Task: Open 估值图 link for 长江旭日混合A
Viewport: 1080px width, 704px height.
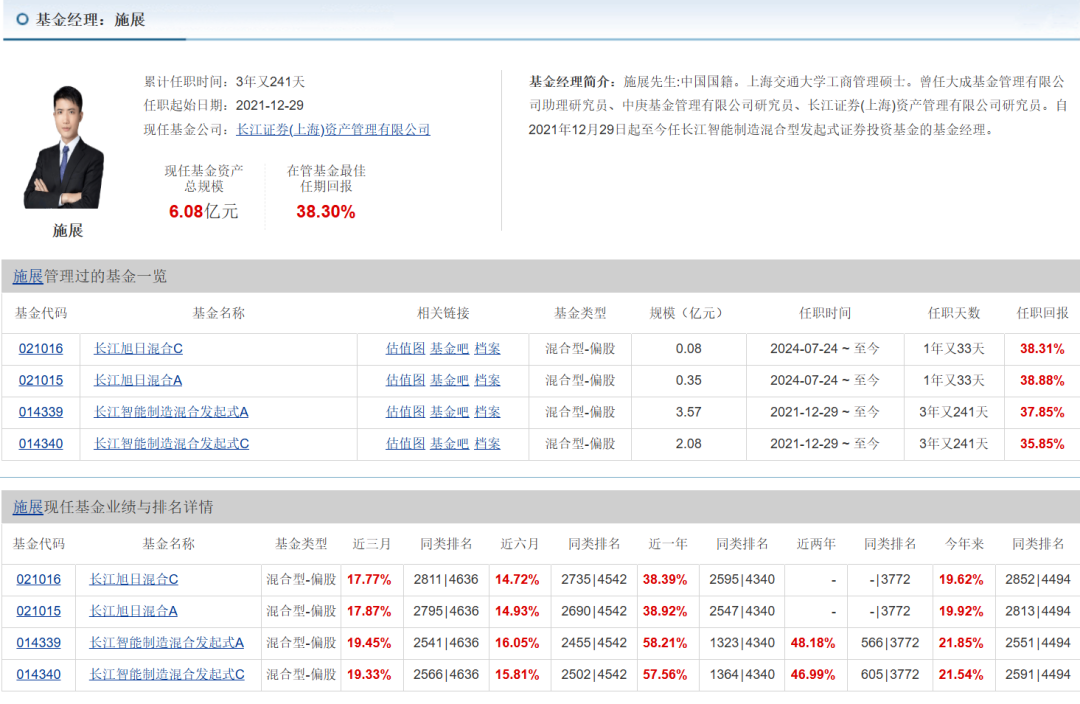Action: pos(405,380)
